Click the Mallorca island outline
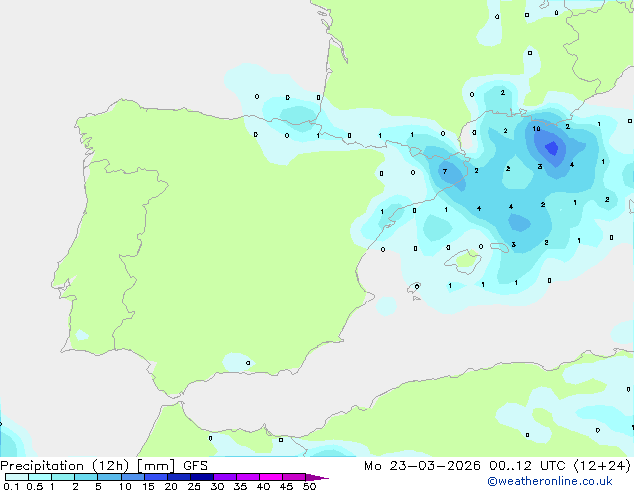634x490 pixels. [464, 262]
